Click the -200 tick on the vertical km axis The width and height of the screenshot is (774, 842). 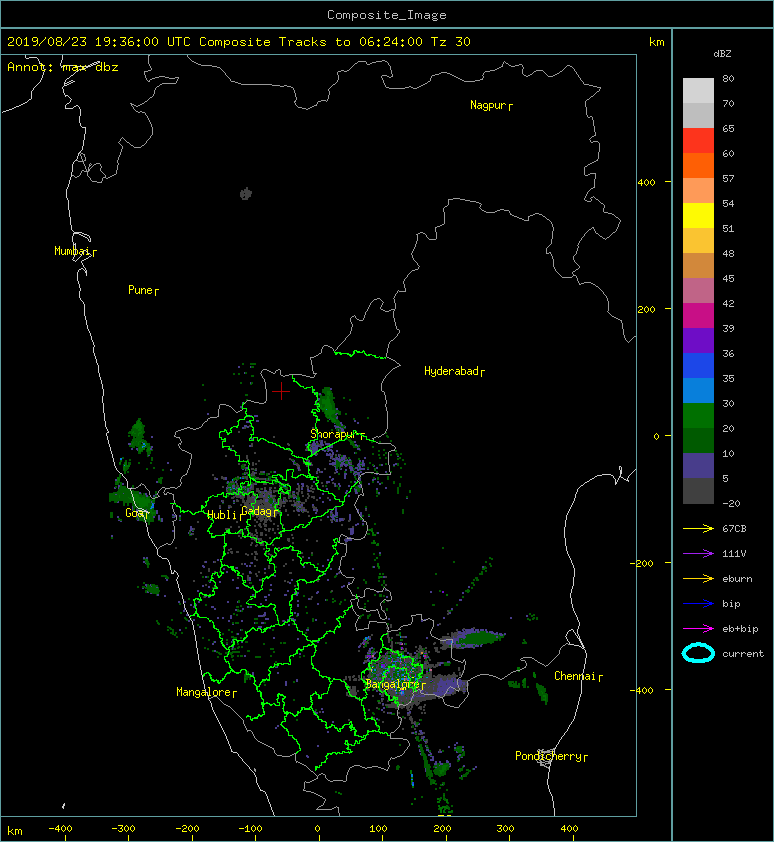coord(642,563)
